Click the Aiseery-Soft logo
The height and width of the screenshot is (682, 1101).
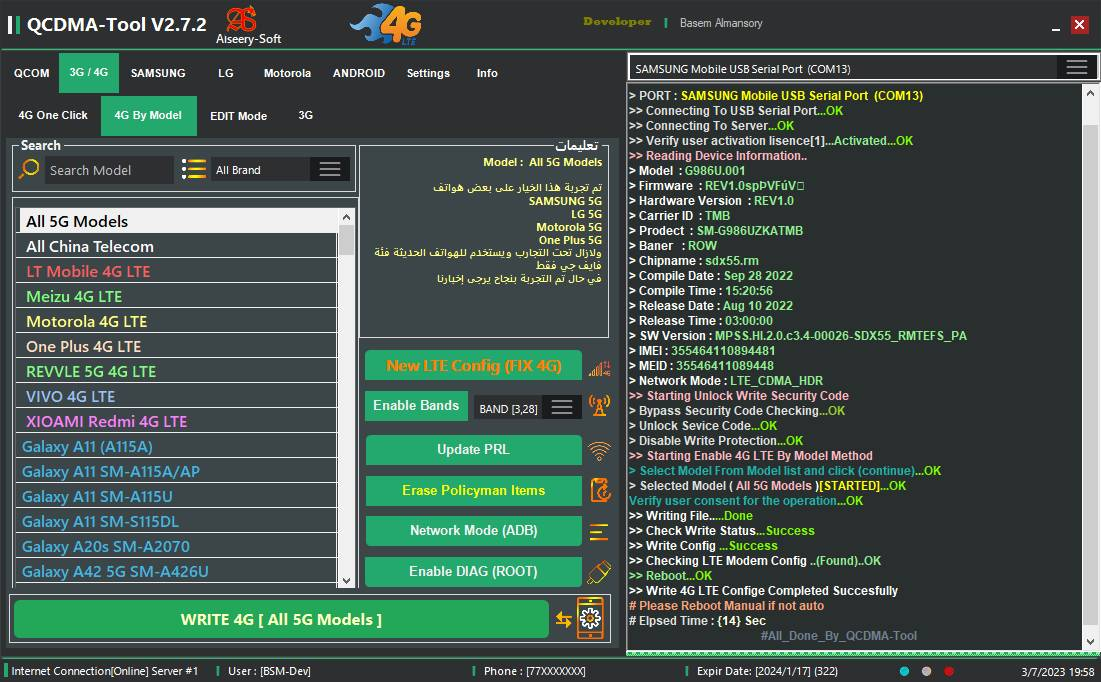tap(249, 25)
